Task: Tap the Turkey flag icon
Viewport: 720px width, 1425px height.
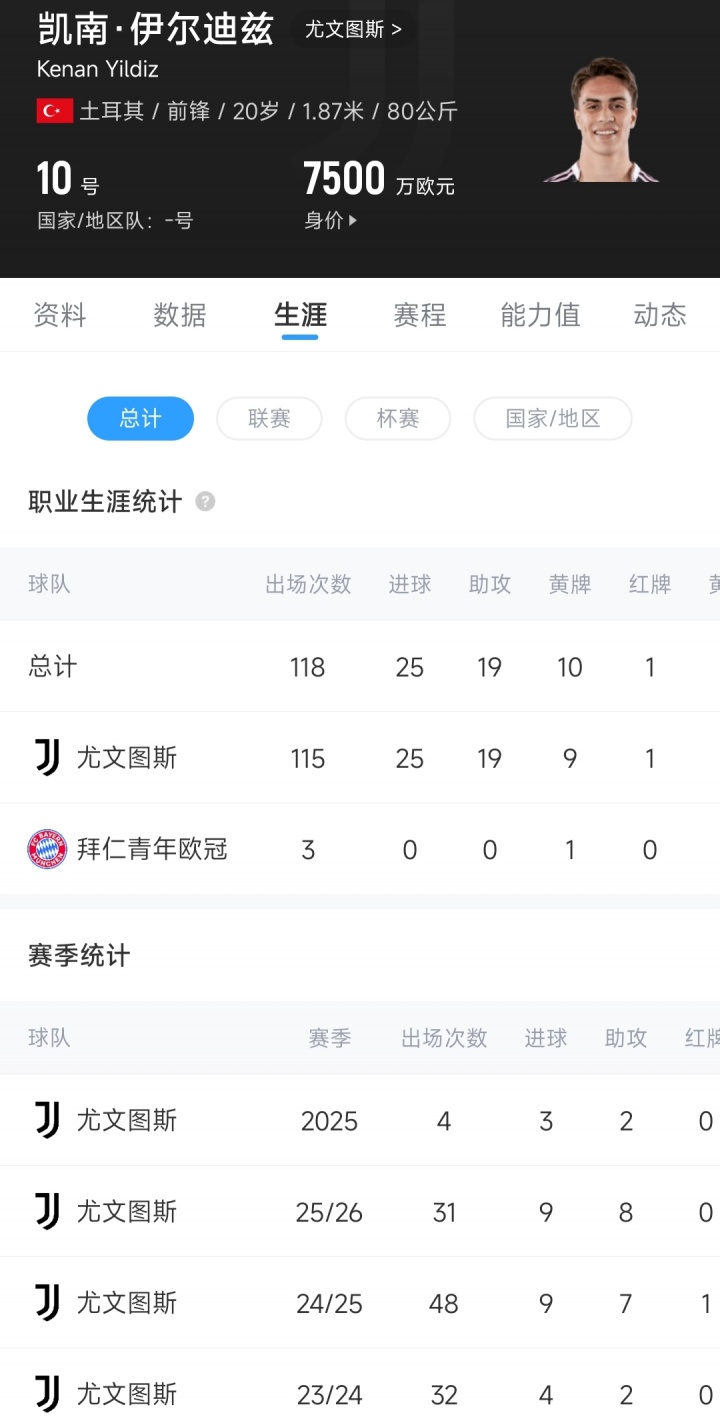Action: tap(54, 111)
